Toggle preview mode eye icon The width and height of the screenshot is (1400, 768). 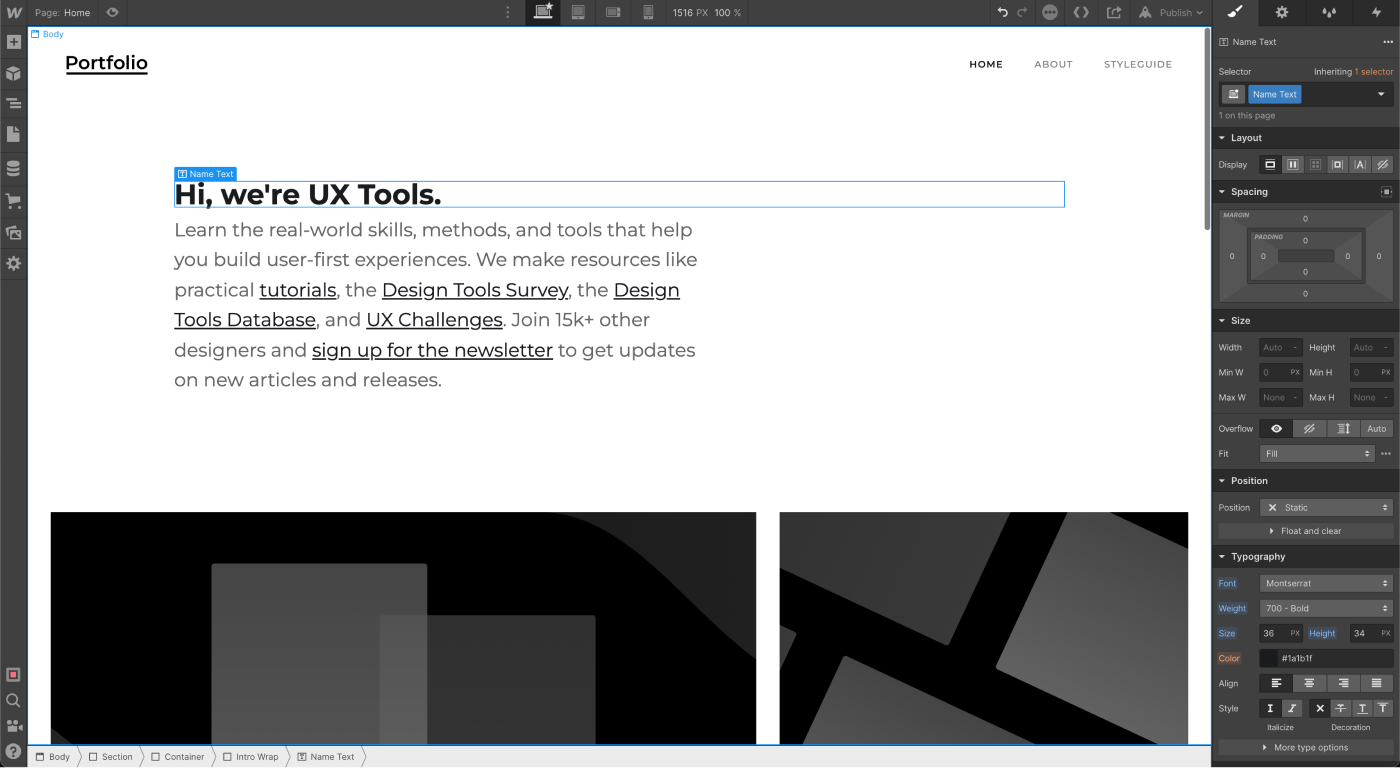pyautogui.click(x=112, y=13)
